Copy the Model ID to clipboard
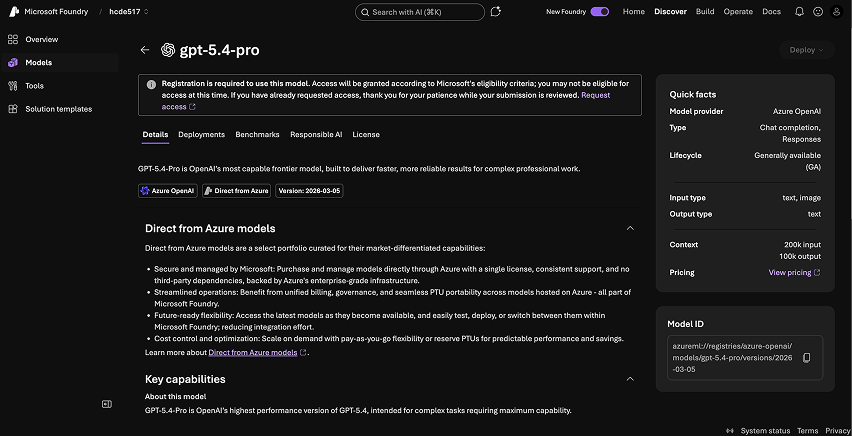Screen dimensions: 852x436 tap(807, 357)
